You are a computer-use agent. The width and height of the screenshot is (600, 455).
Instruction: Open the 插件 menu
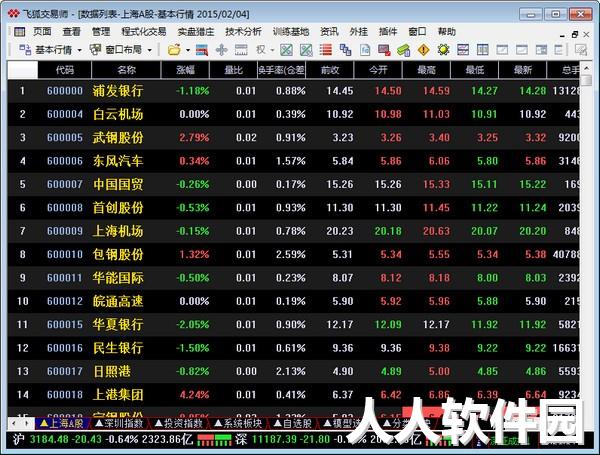[388, 32]
